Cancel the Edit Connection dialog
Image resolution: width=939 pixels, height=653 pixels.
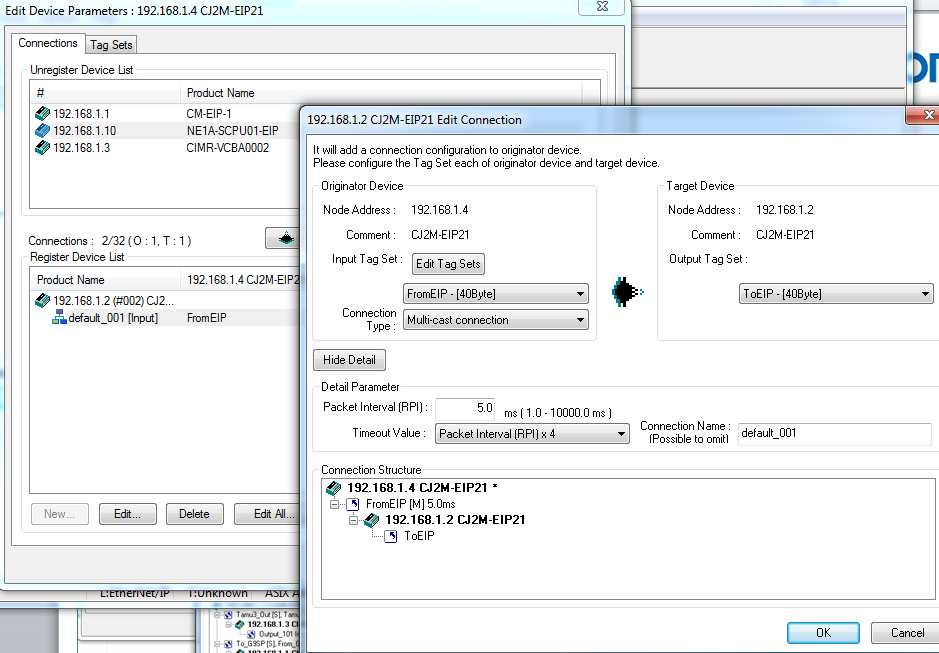(x=907, y=633)
